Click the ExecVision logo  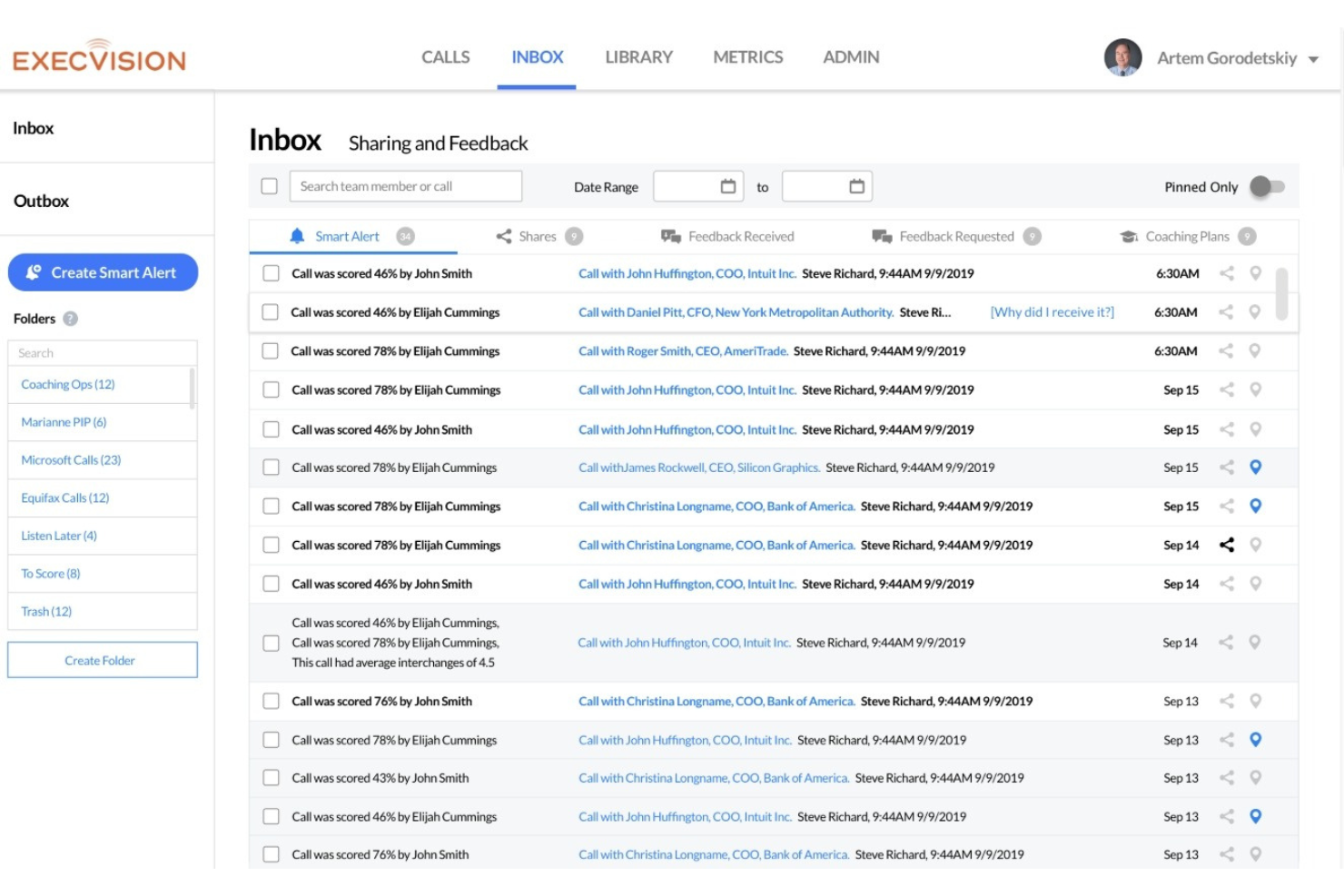99,56
